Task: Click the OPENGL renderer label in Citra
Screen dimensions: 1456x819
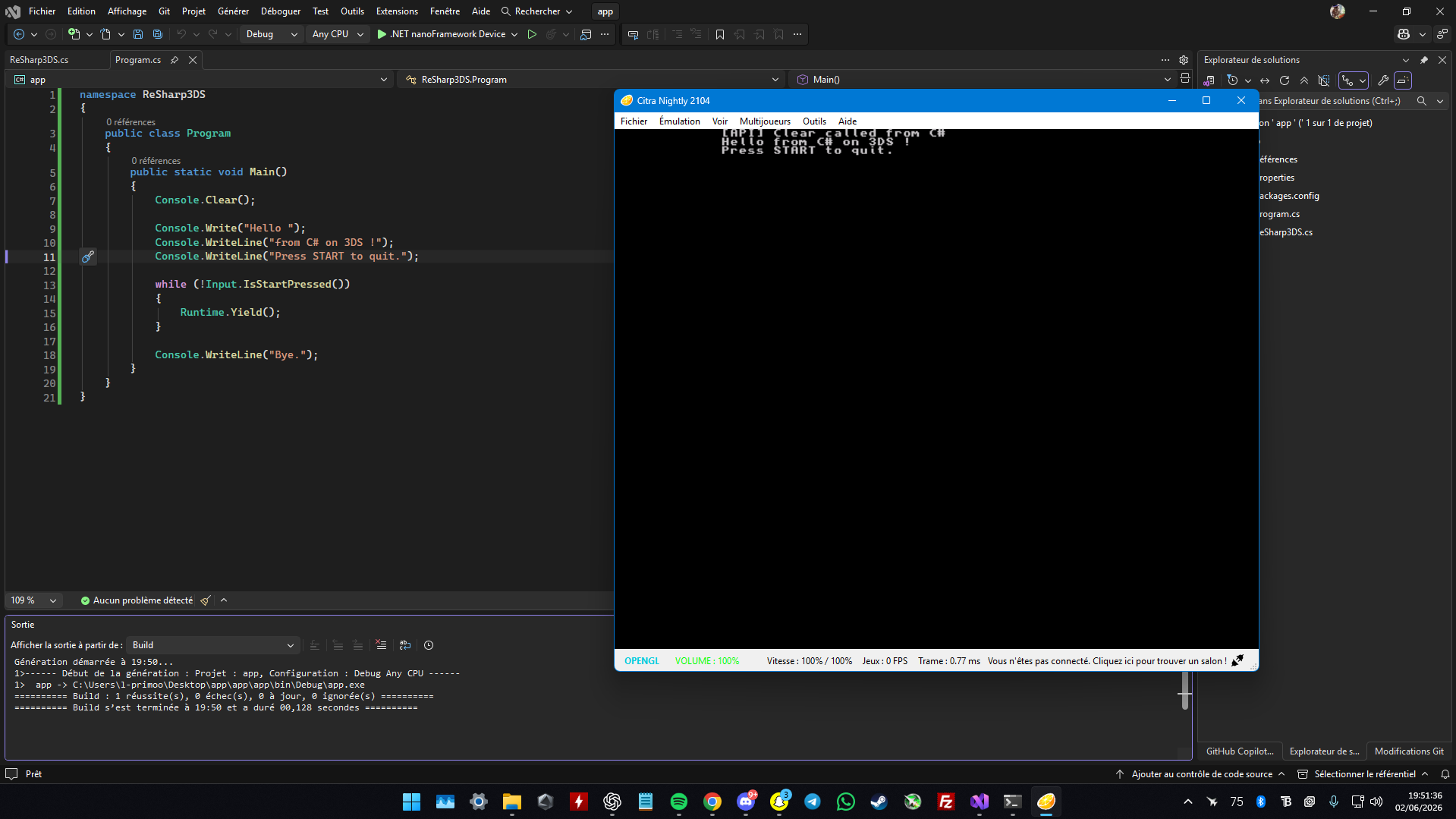Action: pyautogui.click(x=642, y=661)
